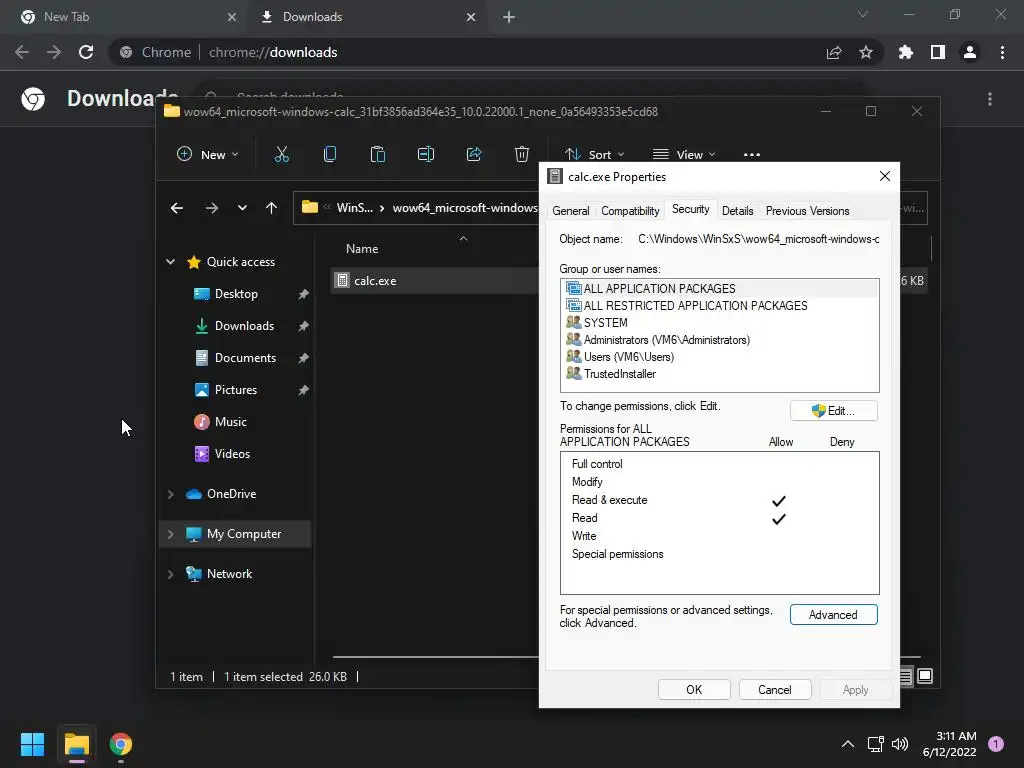Open the Sort dropdown in Explorer
Screen dimensions: 1024x768
[594, 154]
